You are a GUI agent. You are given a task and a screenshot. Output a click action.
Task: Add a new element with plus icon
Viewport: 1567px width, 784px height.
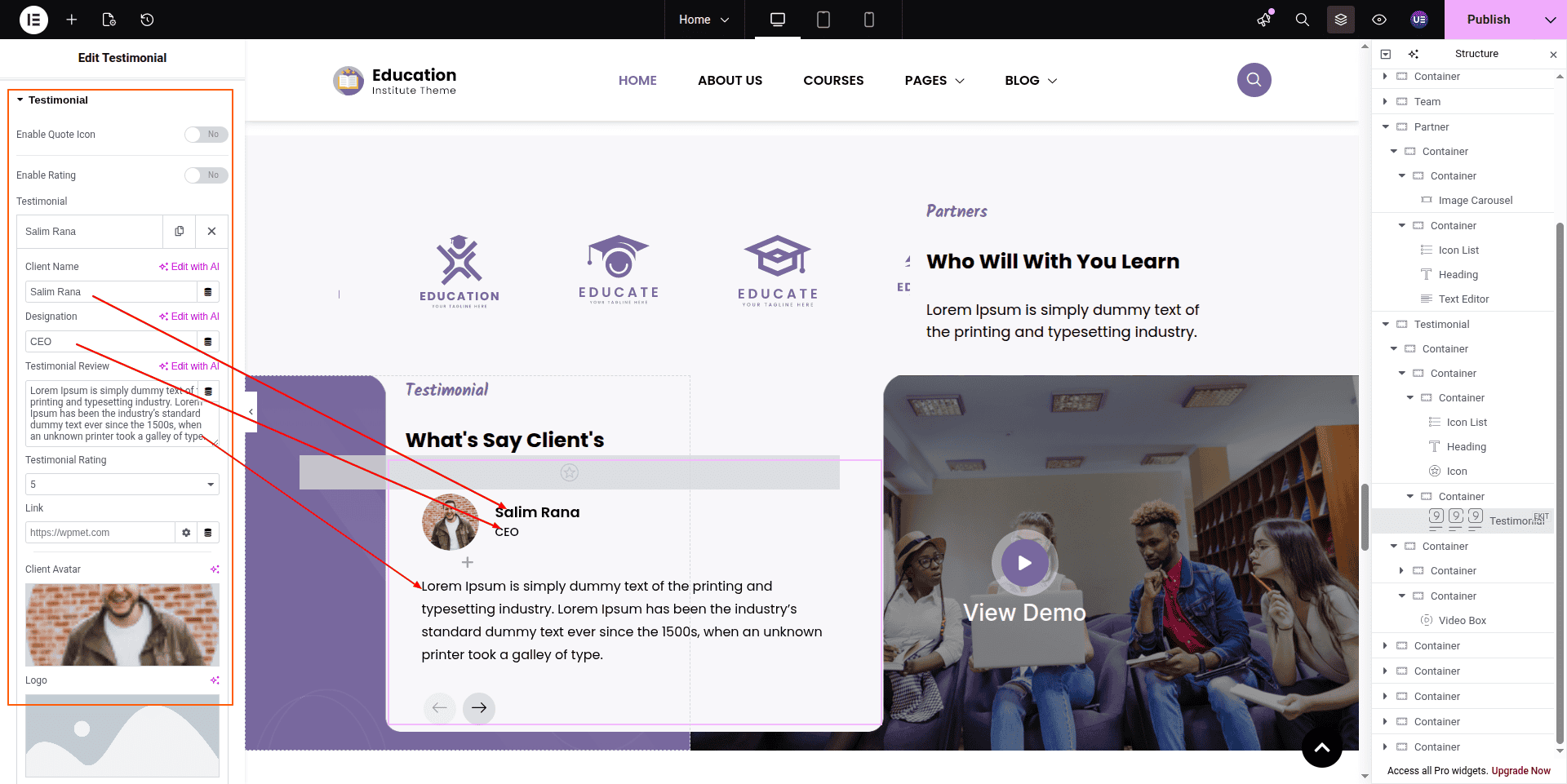point(72,20)
